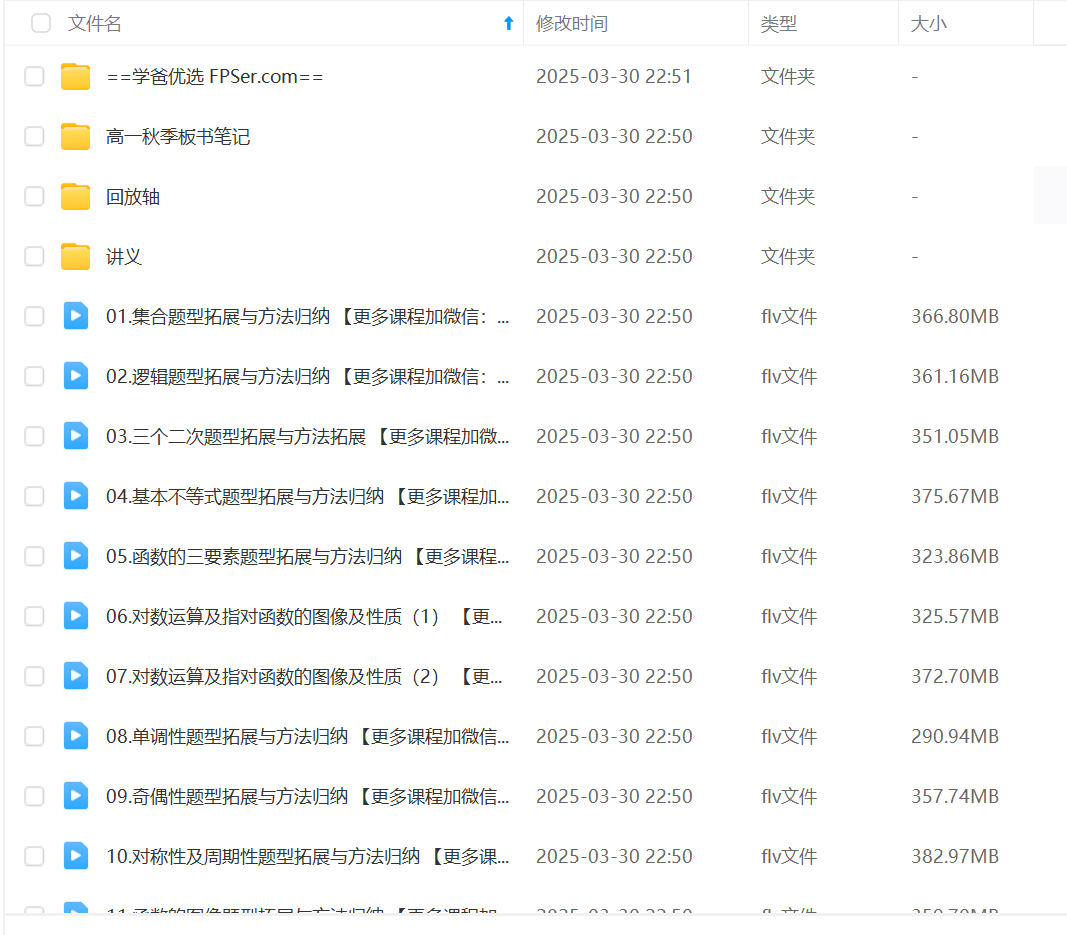Click the size value 366.80MB
This screenshot has width=1067, height=935.
(x=955, y=316)
